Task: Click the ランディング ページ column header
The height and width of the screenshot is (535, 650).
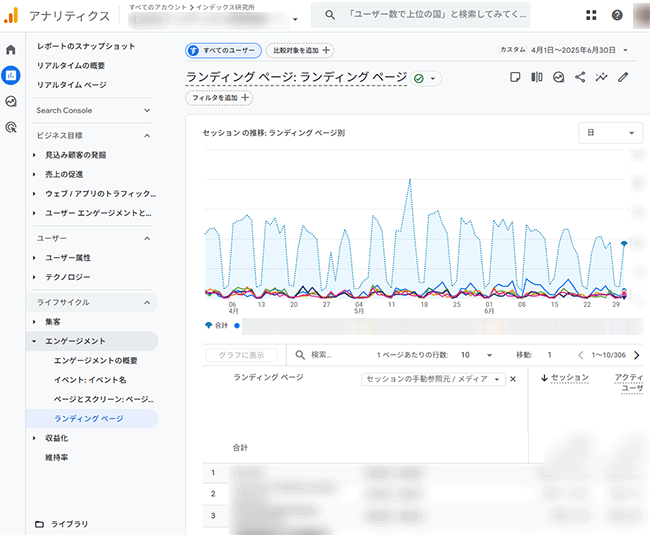Action: tap(268, 378)
